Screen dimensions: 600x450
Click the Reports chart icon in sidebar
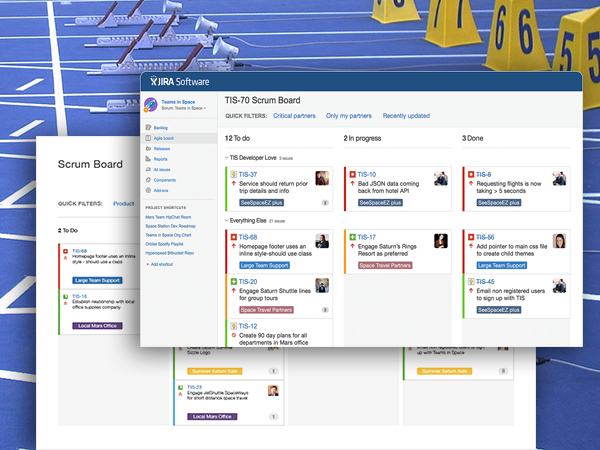148,159
